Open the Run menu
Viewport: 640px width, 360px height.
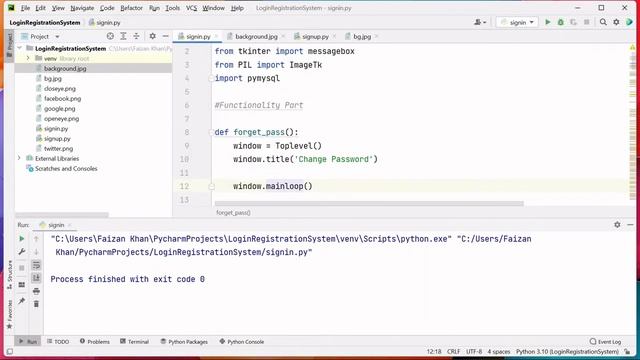tap(154, 8)
